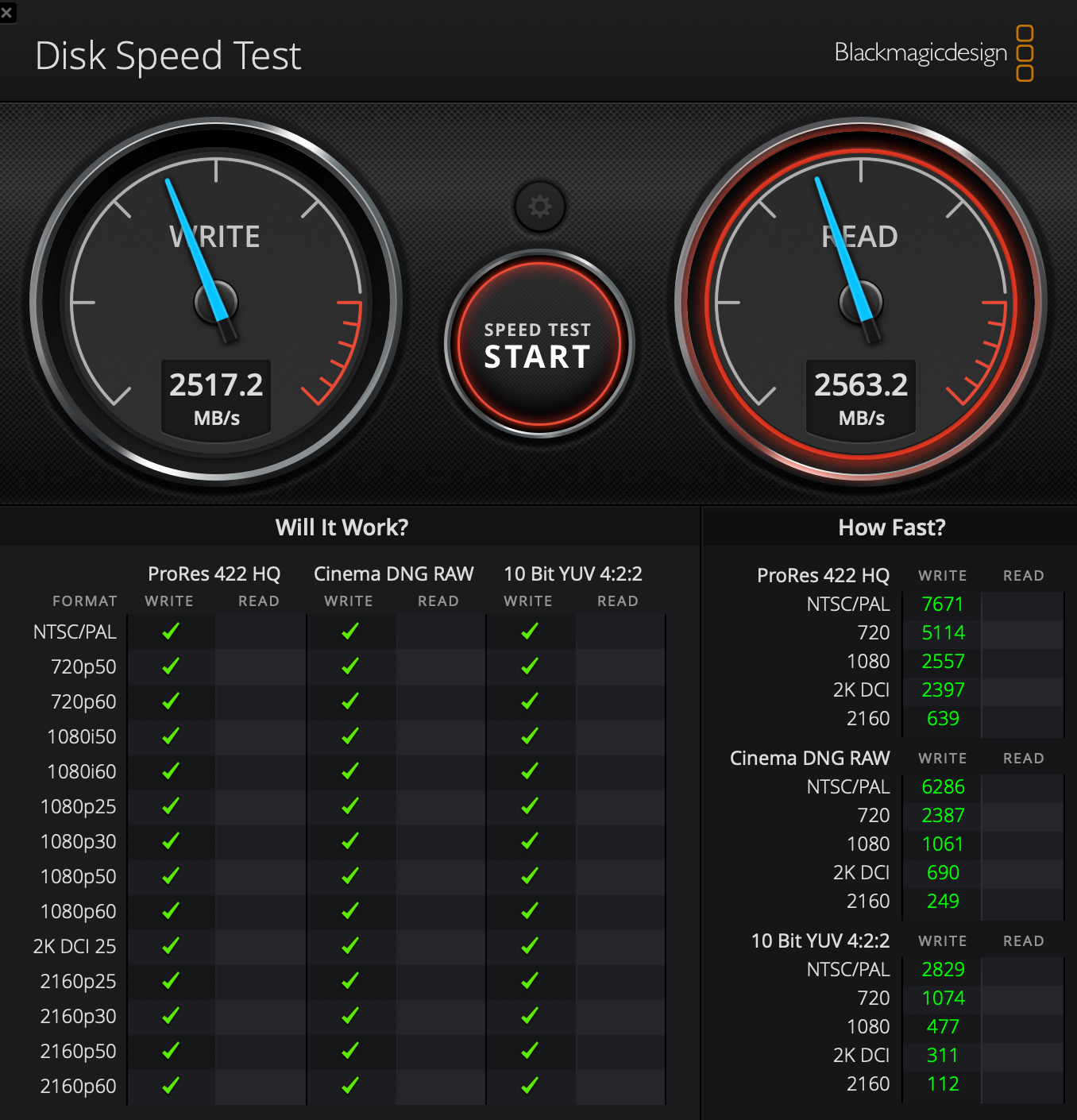
Task: Click ProRes 422 HQ 2160p30 write checkmark
Action: [x=171, y=1016]
